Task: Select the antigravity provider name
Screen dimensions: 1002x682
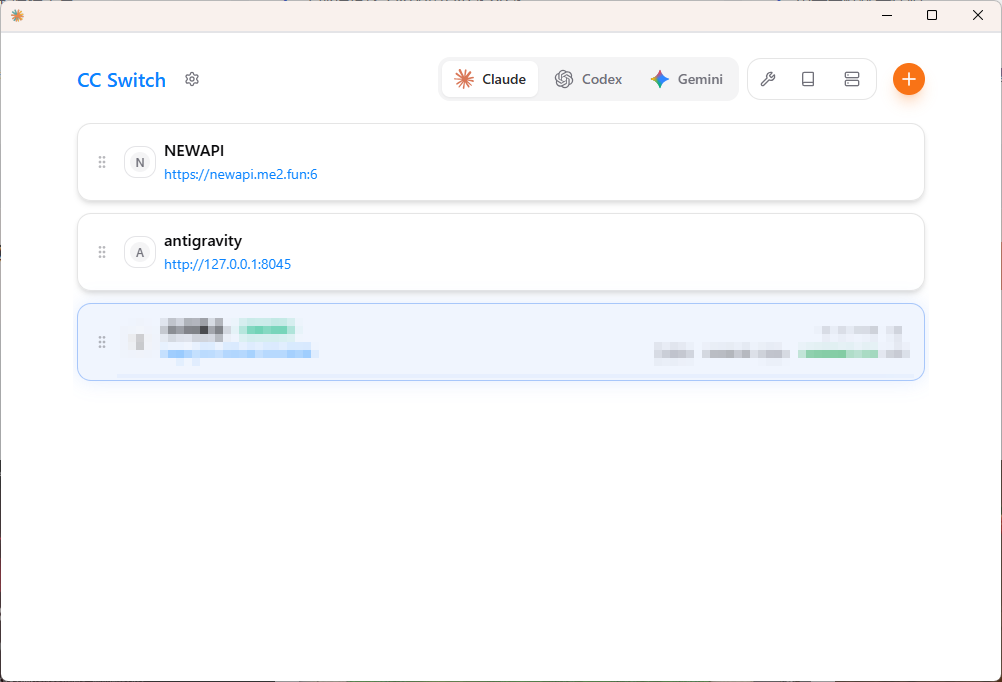Action: 203,240
